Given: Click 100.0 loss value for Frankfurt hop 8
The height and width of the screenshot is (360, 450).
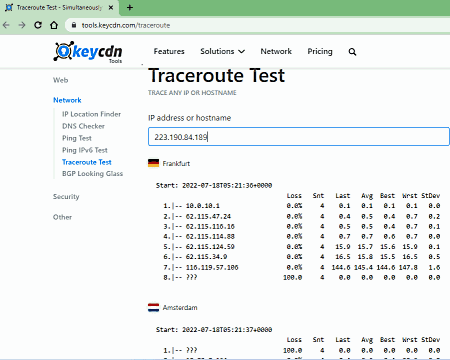Looking at the screenshot, I should click(x=293, y=277).
